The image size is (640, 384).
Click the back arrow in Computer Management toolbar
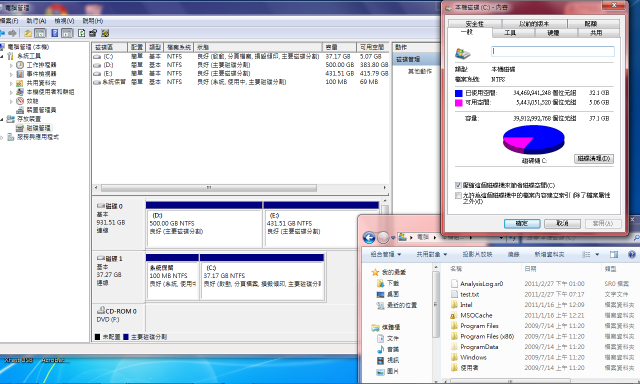[2, 33]
